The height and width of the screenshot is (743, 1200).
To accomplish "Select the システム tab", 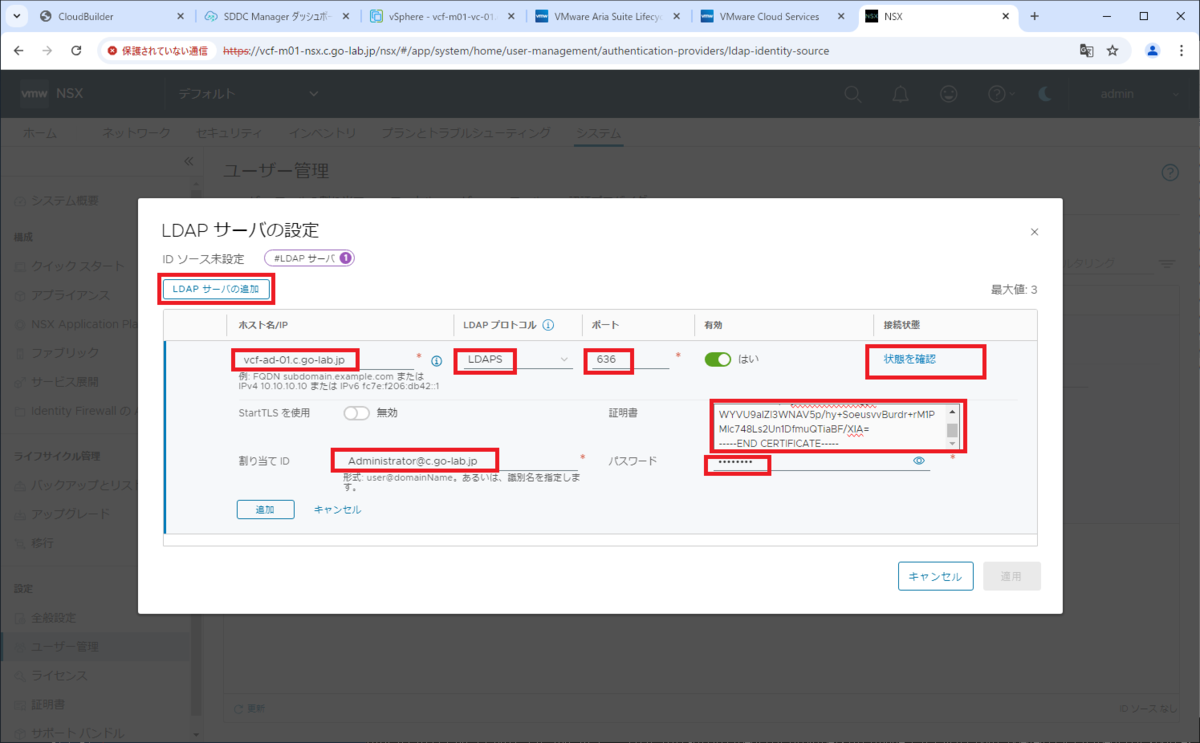I will tap(598, 133).
